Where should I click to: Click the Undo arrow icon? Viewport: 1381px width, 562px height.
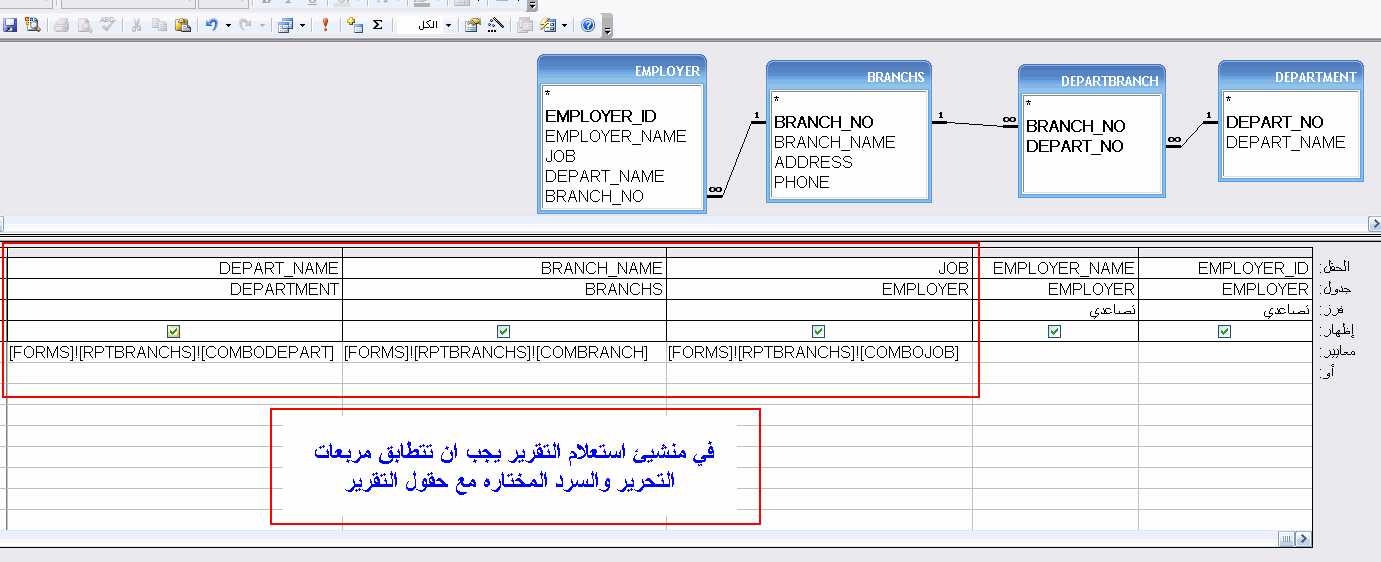(211, 25)
